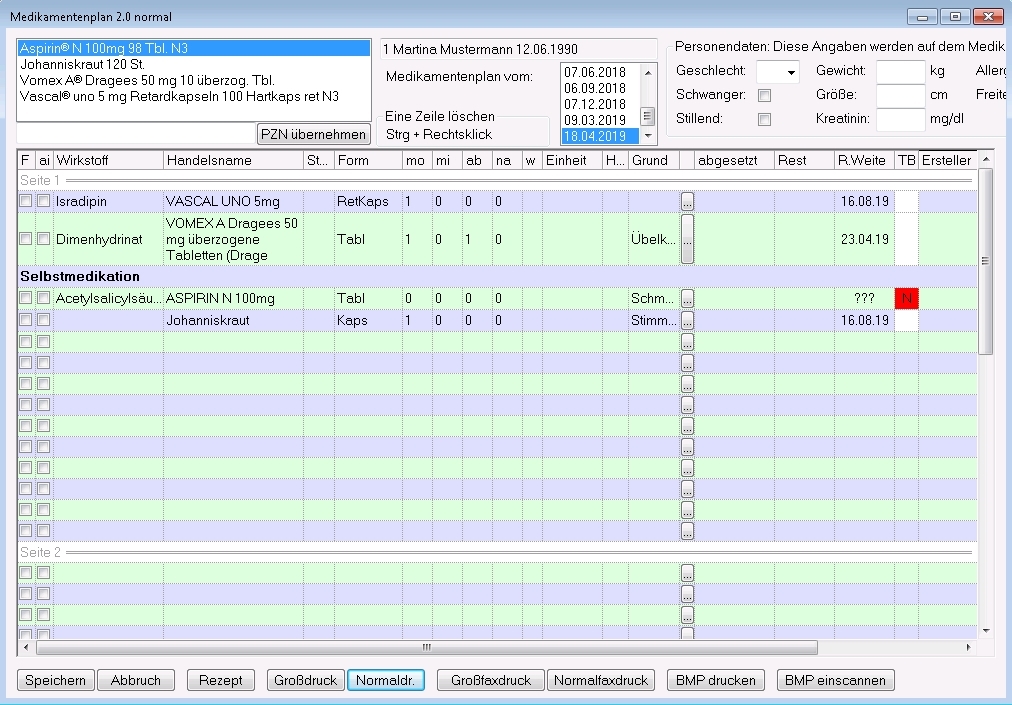The height and width of the screenshot is (705, 1012).
Task: Click the VASCAL UNO 5mg cell
Action: pos(233,201)
